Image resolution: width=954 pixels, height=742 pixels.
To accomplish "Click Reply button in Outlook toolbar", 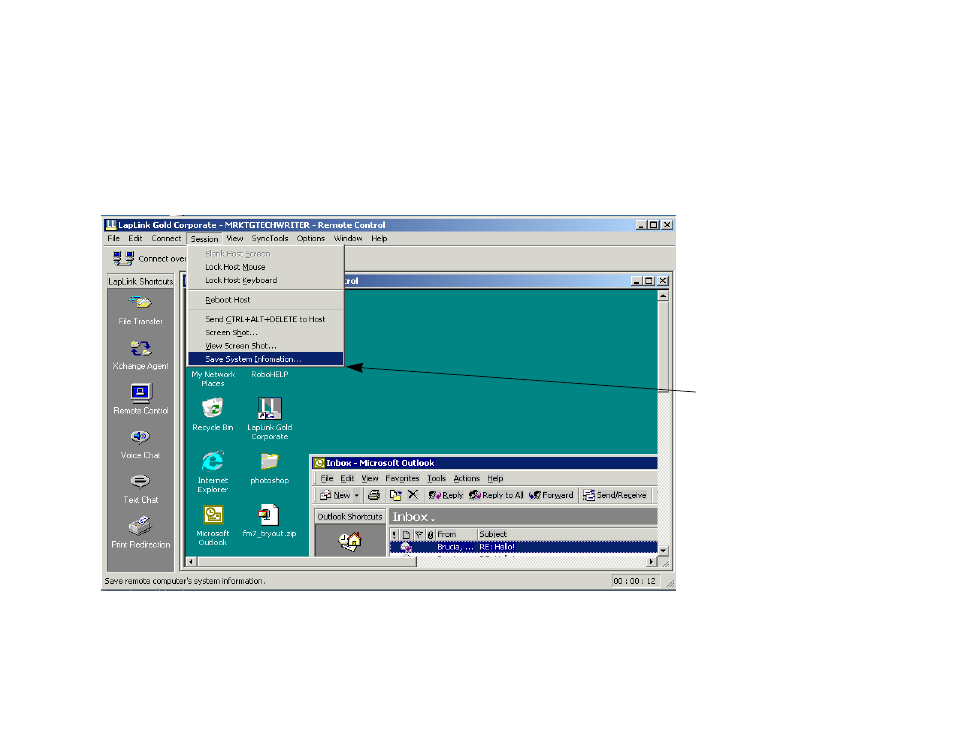I will (x=445, y=495).
